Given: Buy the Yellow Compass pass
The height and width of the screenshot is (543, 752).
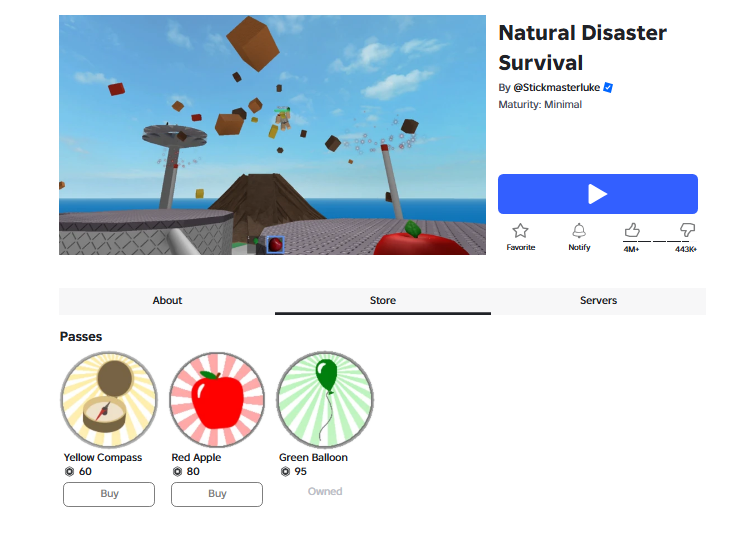Looking at the screenshot, I should [109, 494].
